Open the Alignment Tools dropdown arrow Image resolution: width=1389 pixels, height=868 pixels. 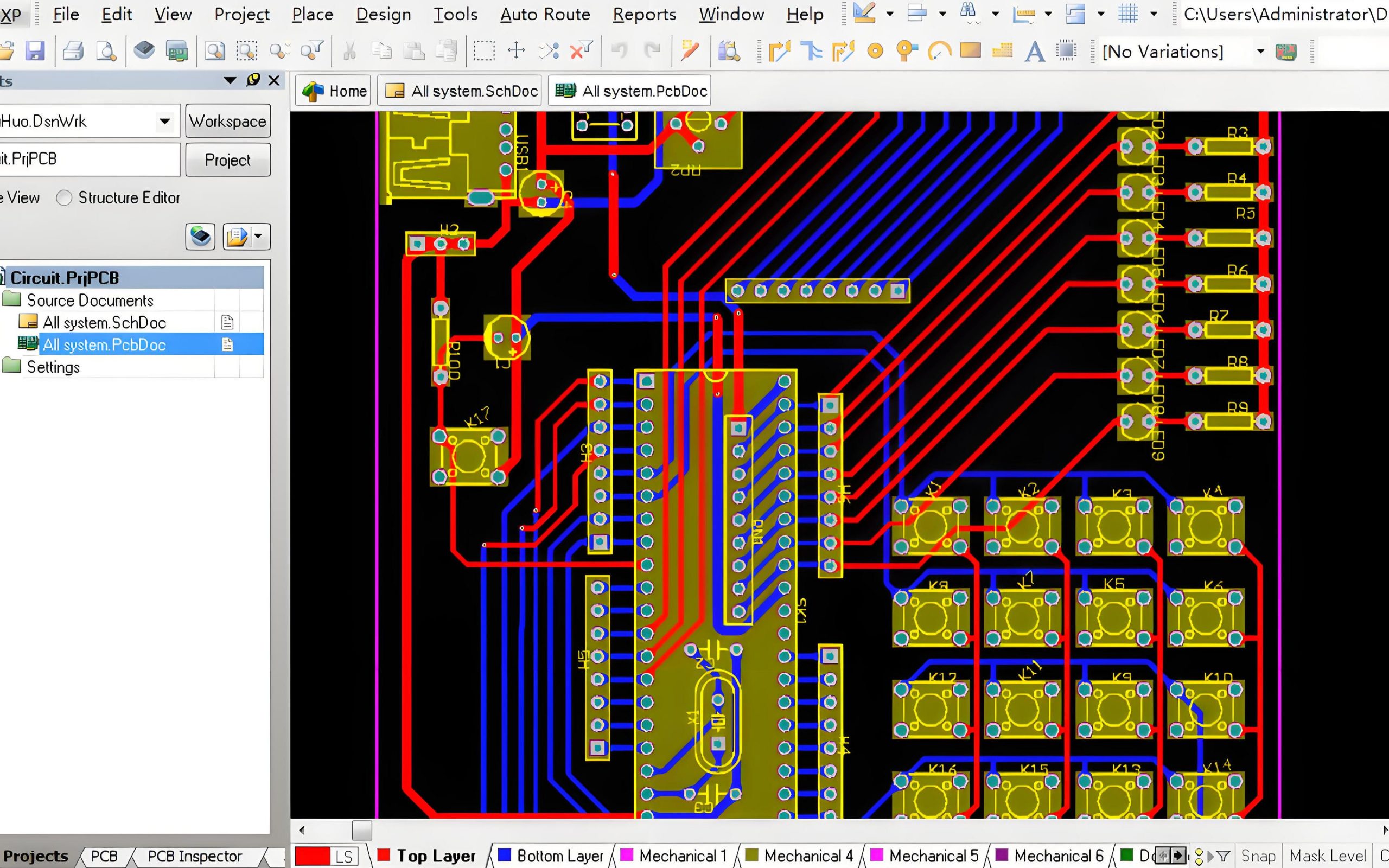[942, 14]
